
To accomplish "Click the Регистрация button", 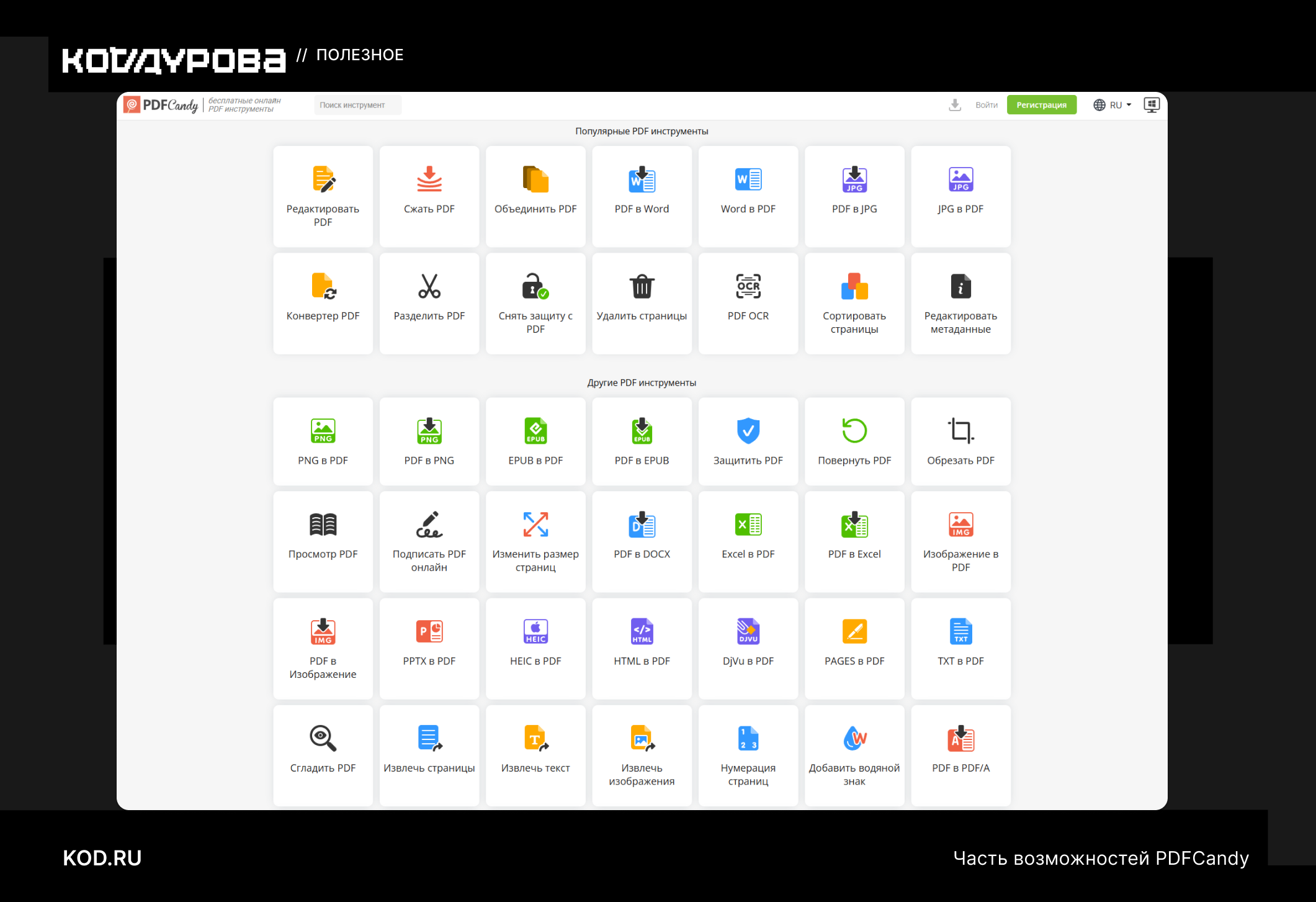I will [x=1041, y=105].
